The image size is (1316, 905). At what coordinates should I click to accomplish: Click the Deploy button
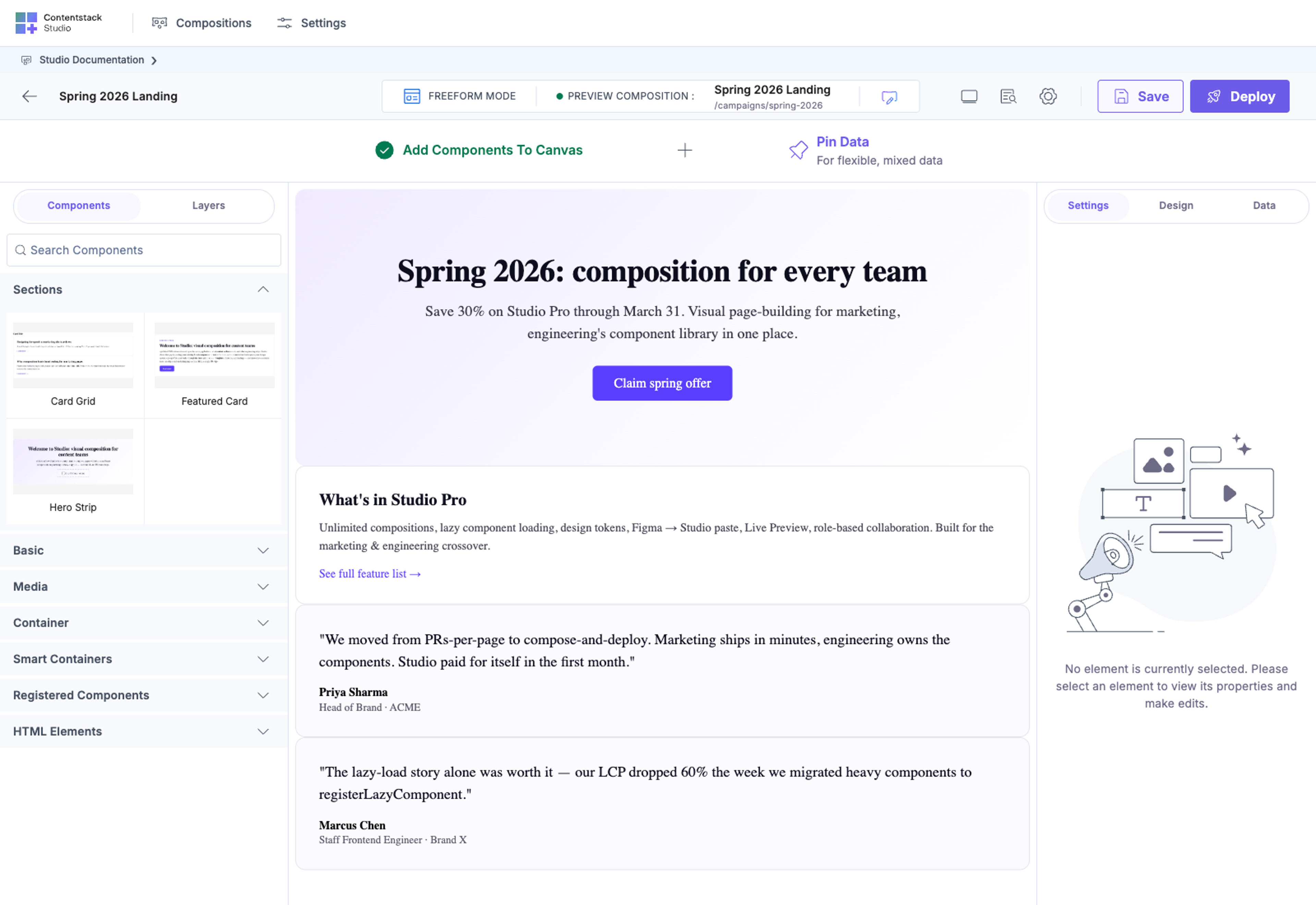click(1240, 96)
